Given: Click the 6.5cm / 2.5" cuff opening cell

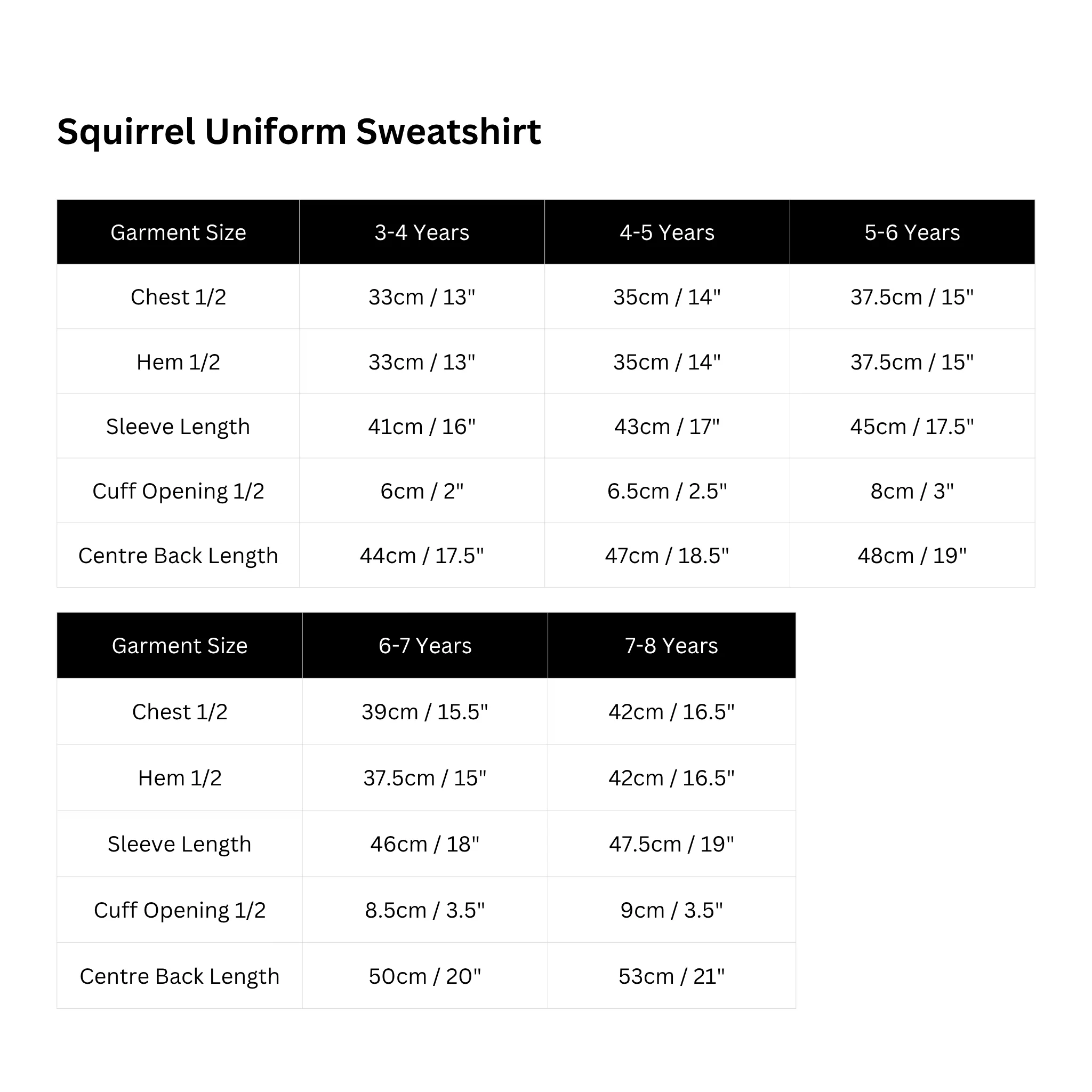Looking at the screenshot, I should pos(667,491).
